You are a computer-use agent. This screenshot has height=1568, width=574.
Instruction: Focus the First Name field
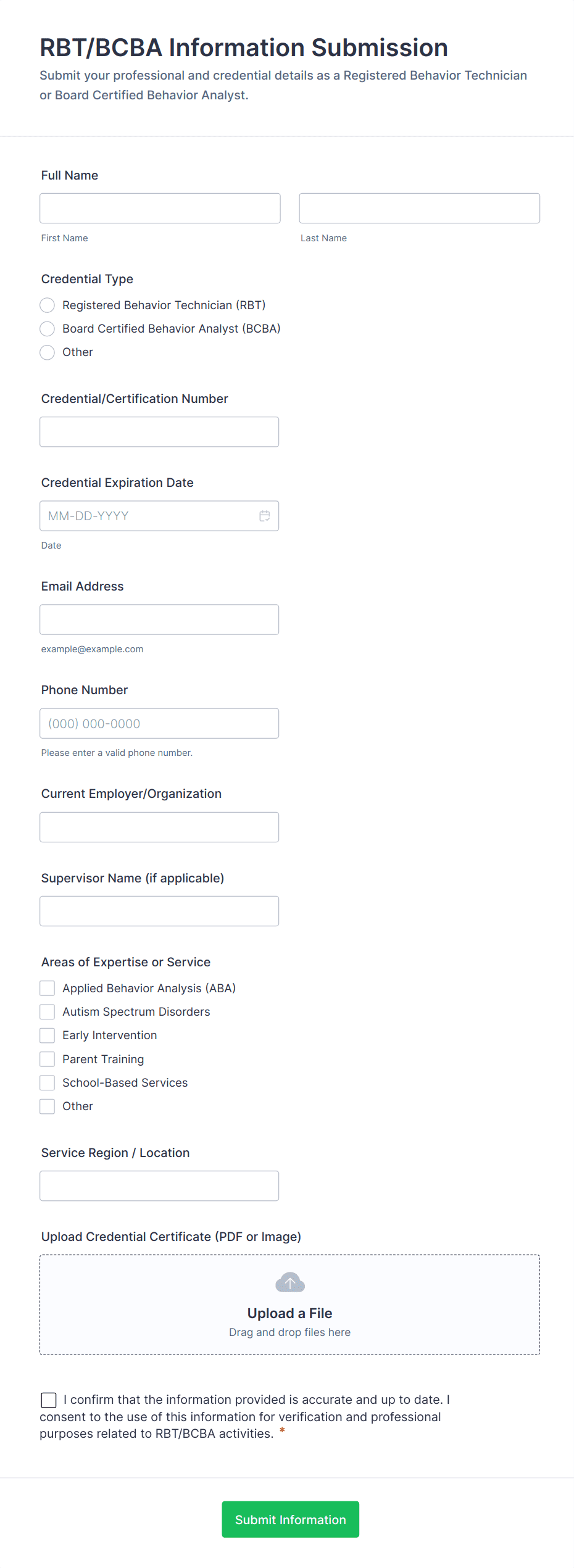pos(160,209)
